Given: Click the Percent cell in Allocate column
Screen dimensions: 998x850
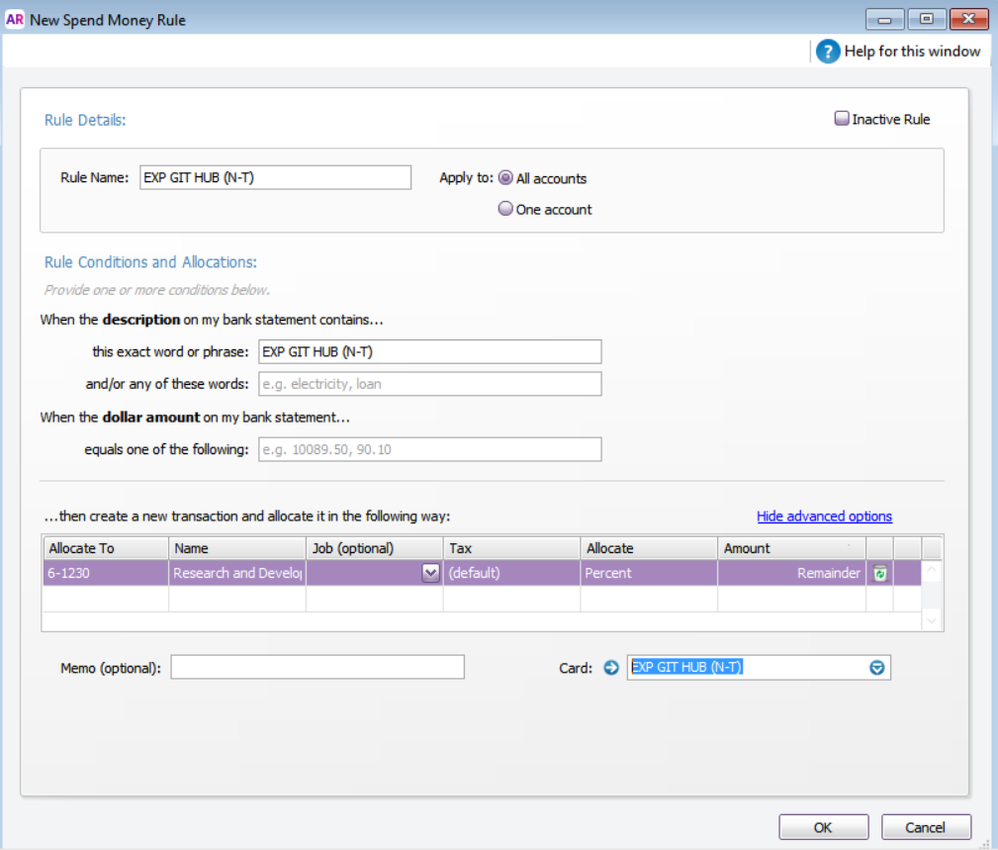Looking at the screenshot, I should (648, 573).
